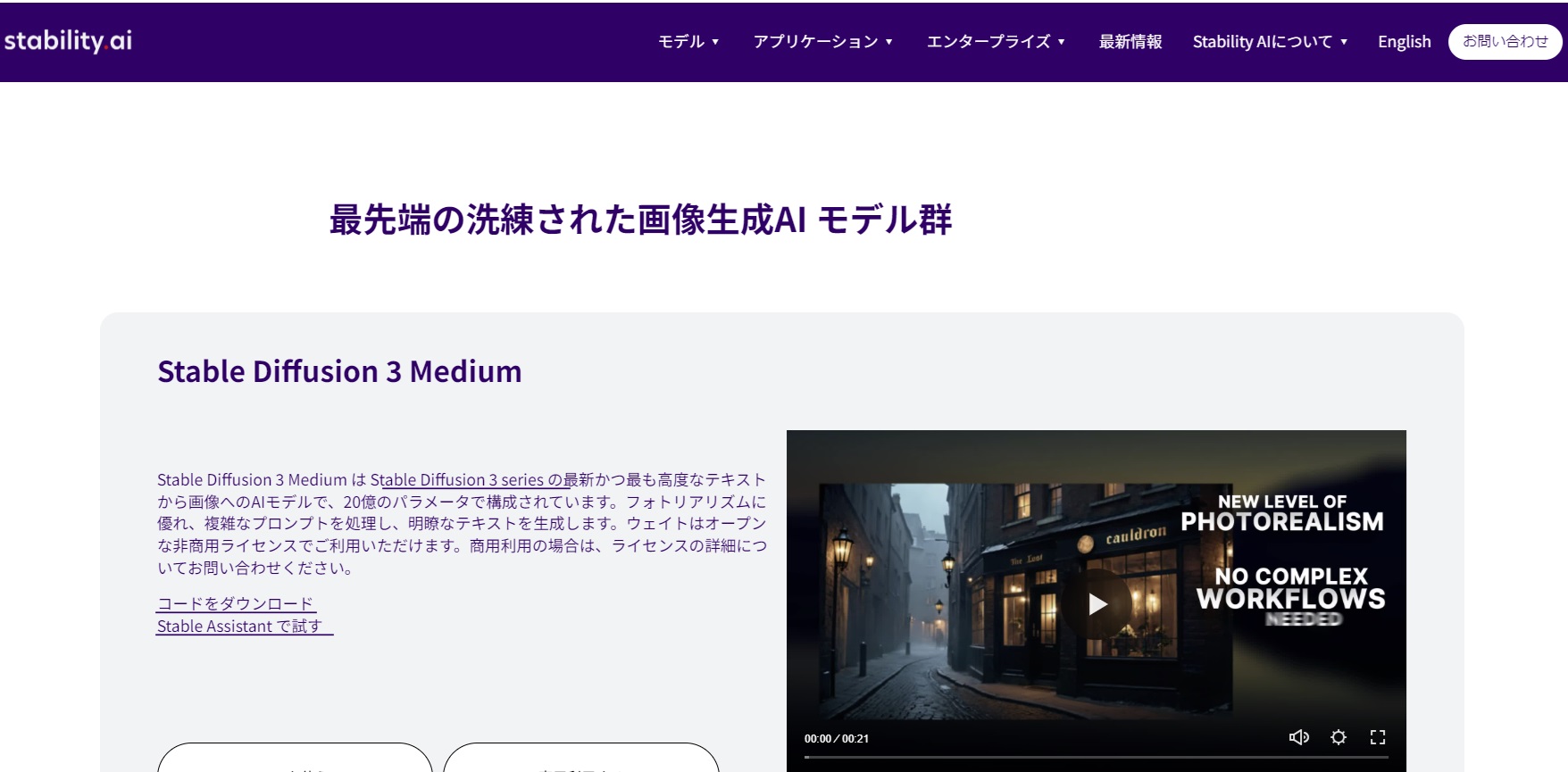1568x772 pixels.
Task: Click the stability.ai logo
Action: click(x=68, y=41)
